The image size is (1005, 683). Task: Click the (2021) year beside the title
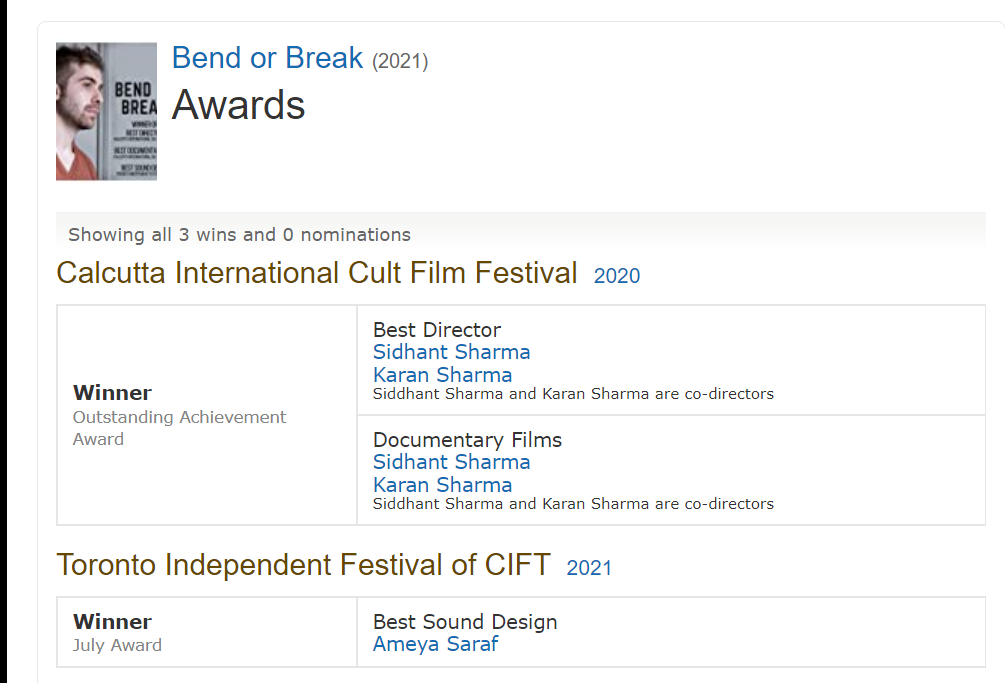(x=400, y=62)
